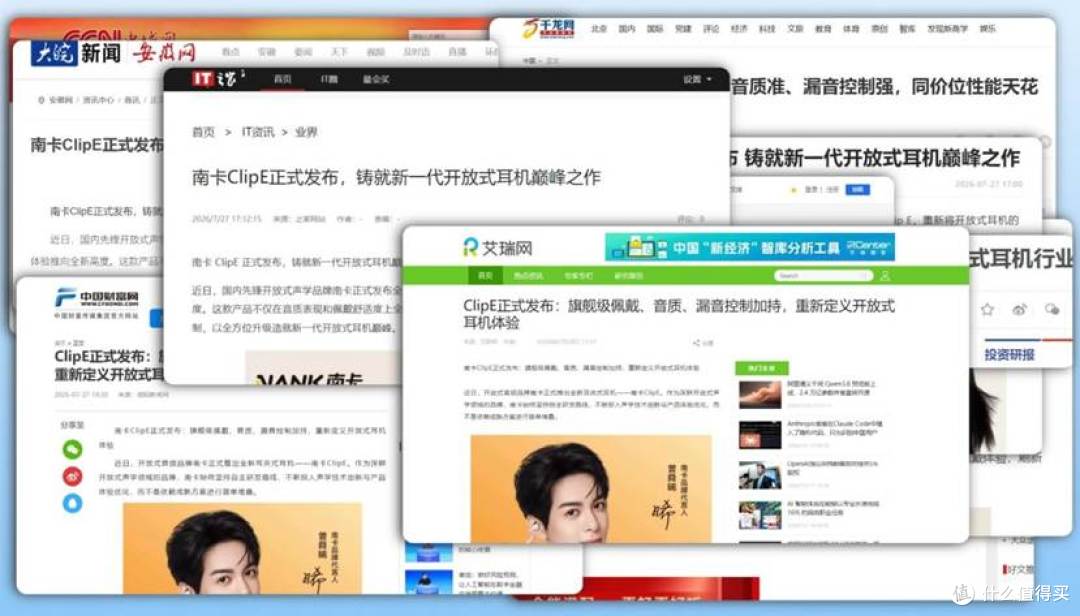Open the 设置 dropdown in the black header
Image resolution: width=1080 pixels, height=616 pixels.
pos(697,79)
